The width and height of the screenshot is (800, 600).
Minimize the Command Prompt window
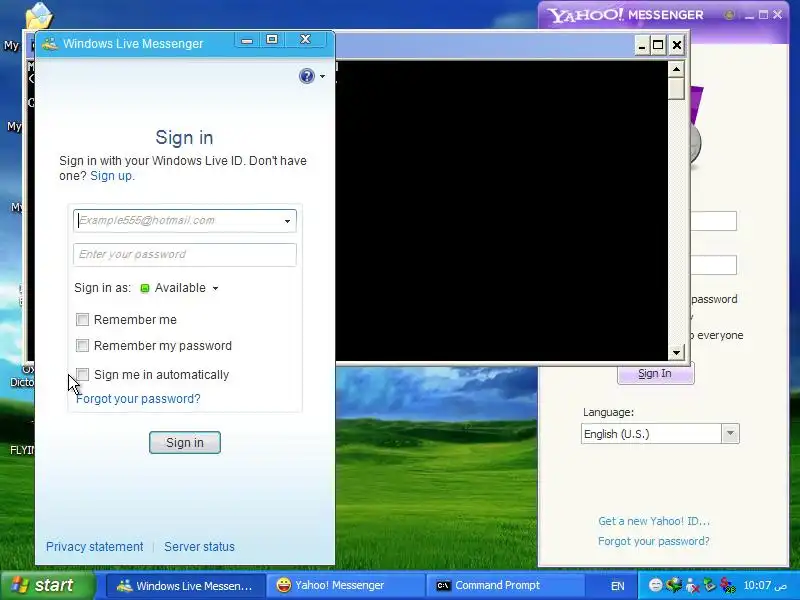642,45
